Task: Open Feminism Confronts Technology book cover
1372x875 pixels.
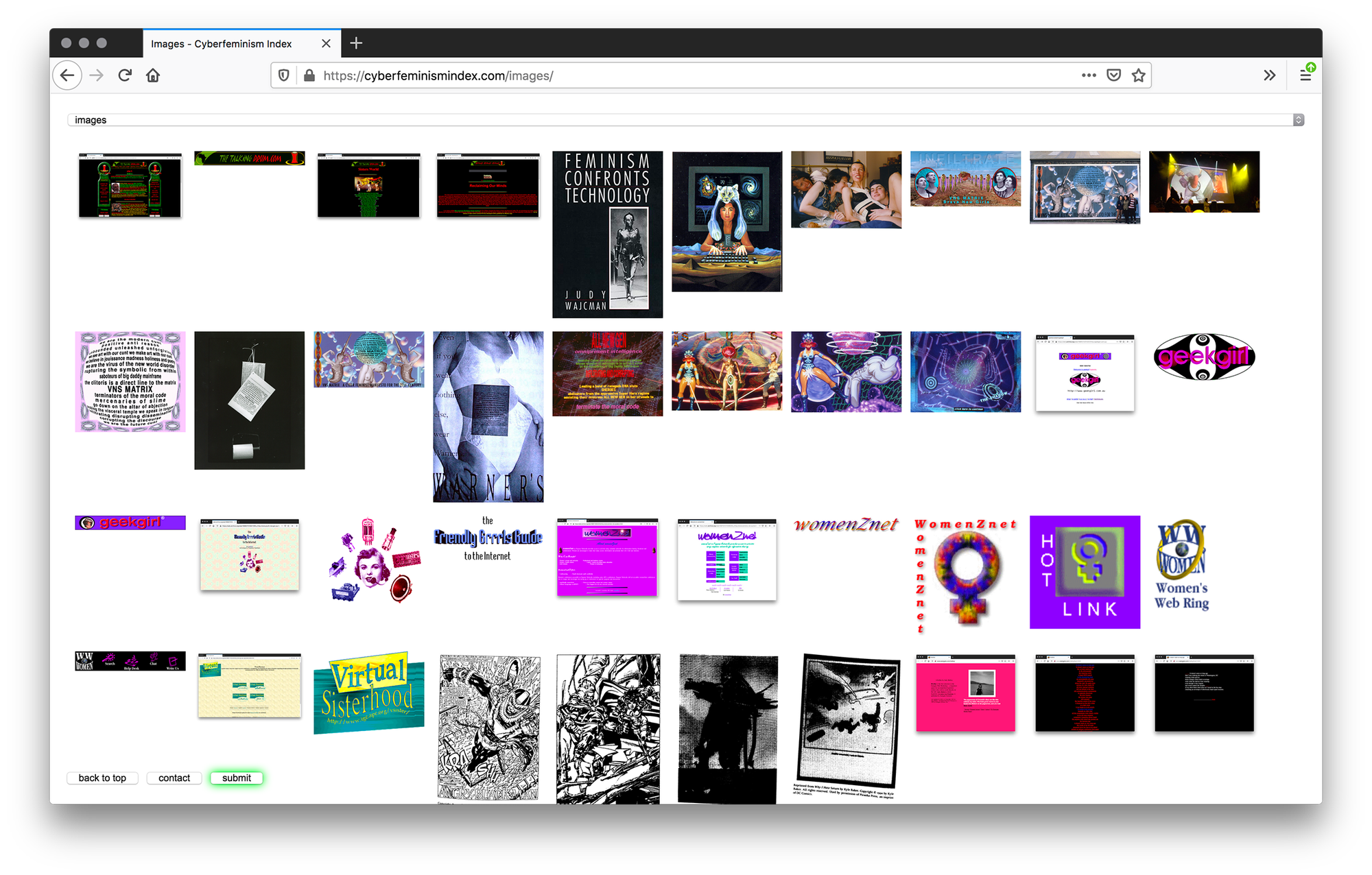Action: click(607, 235)
